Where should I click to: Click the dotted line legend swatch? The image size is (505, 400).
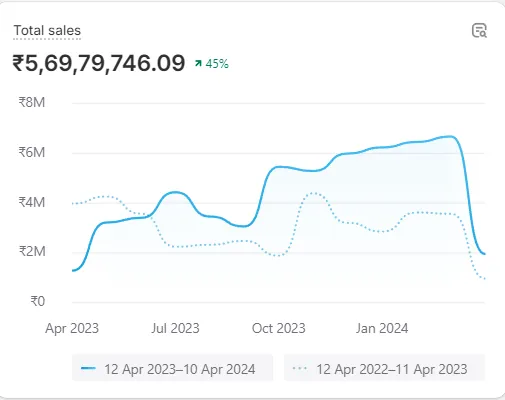(x=300, y=368)
